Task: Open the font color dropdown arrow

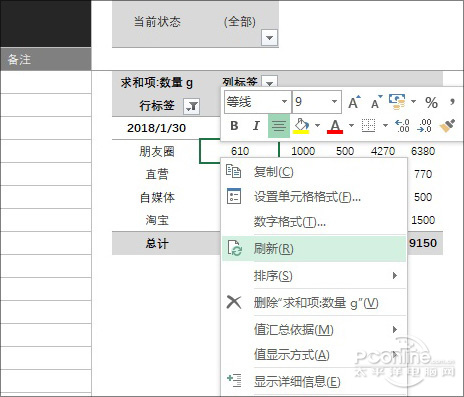Action: 351,126
